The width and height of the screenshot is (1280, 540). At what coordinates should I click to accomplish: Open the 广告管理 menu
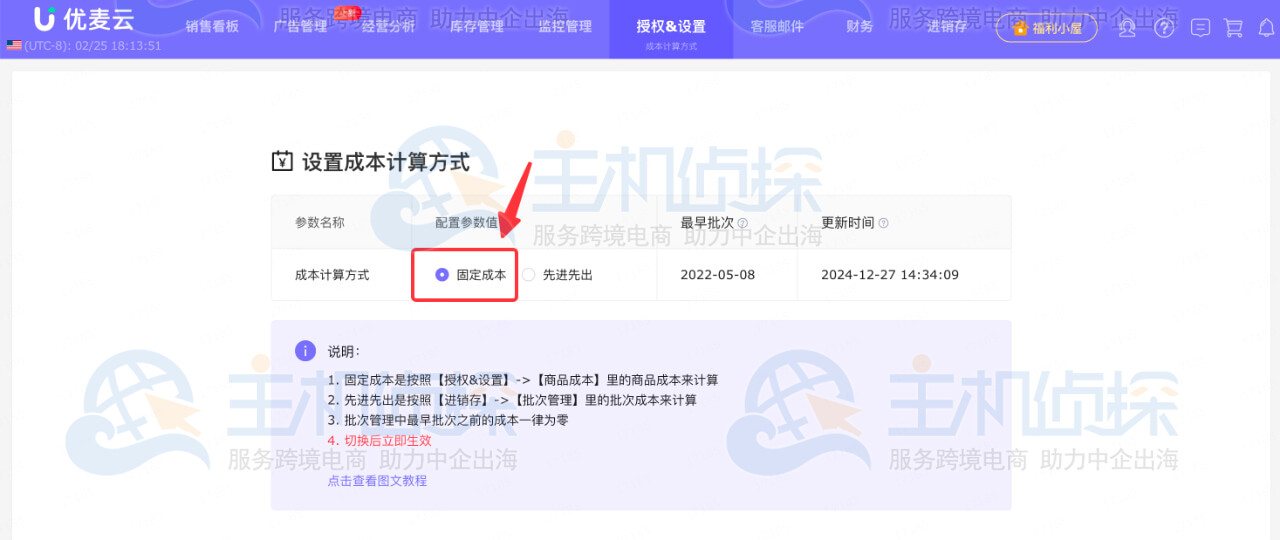click(x=300, y=27)
